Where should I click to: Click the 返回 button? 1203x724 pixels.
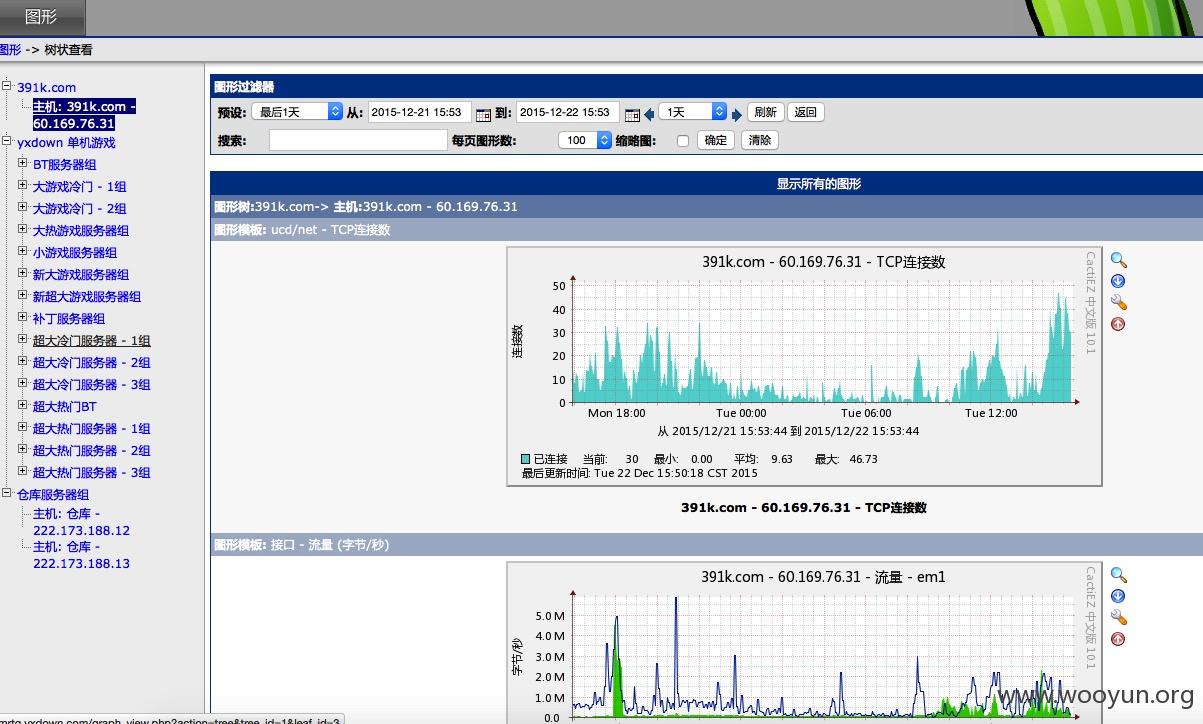[x=806, y=112]
